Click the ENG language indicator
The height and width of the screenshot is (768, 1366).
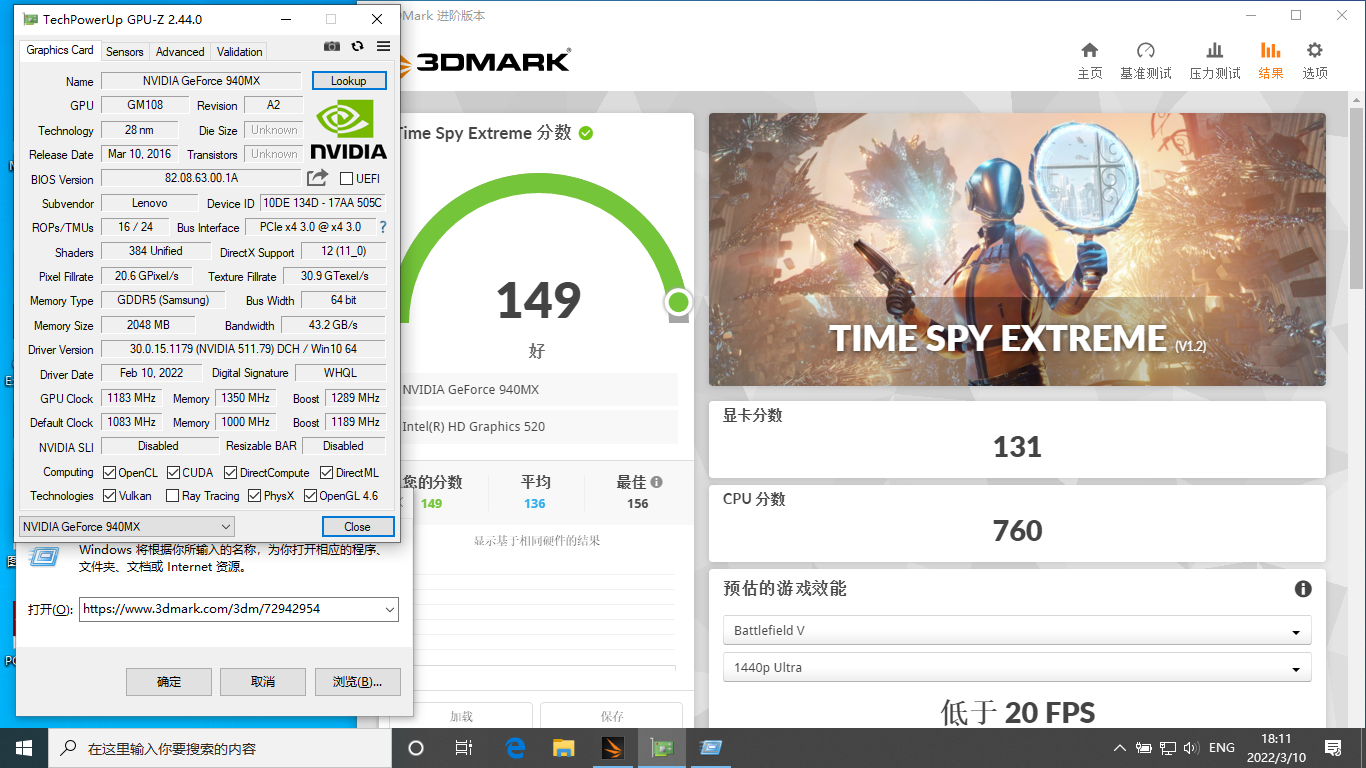pos(1222,748)
